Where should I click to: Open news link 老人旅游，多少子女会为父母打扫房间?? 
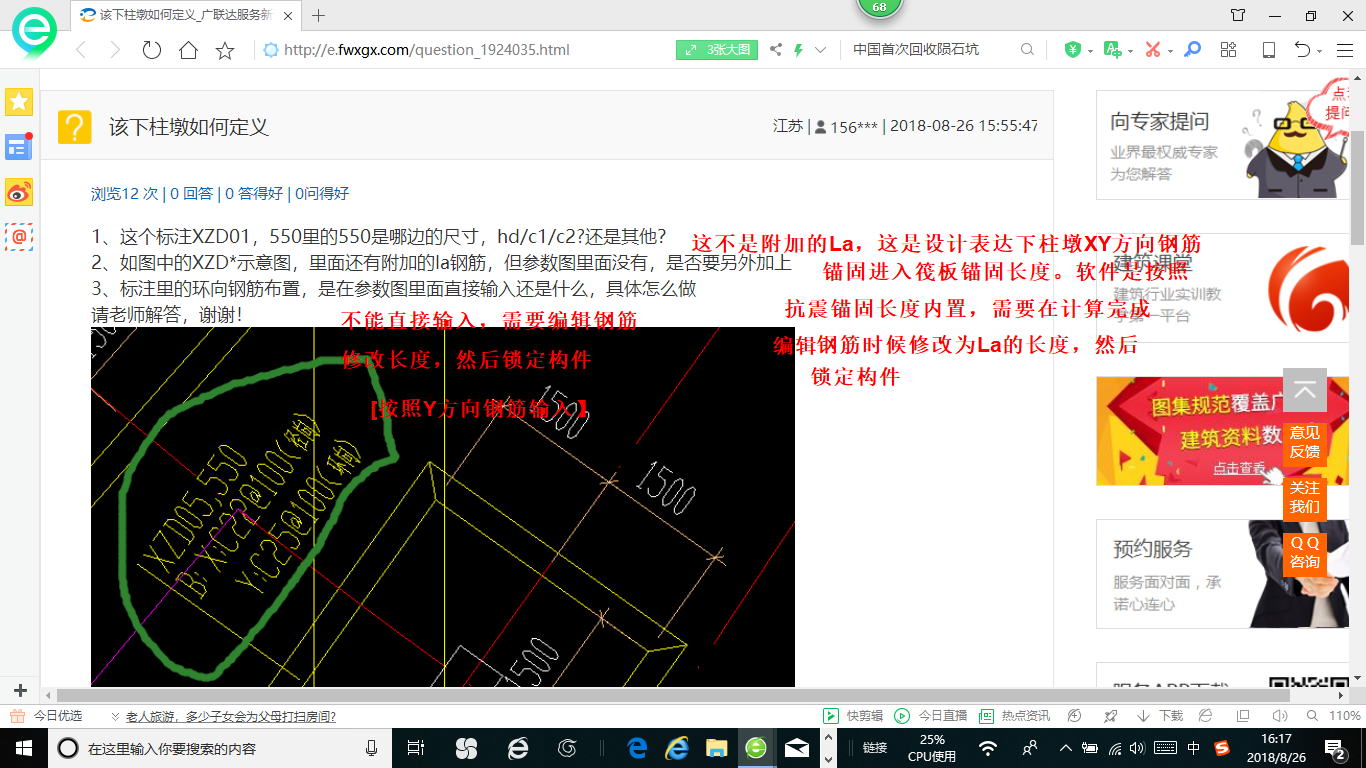click(229, 716)
